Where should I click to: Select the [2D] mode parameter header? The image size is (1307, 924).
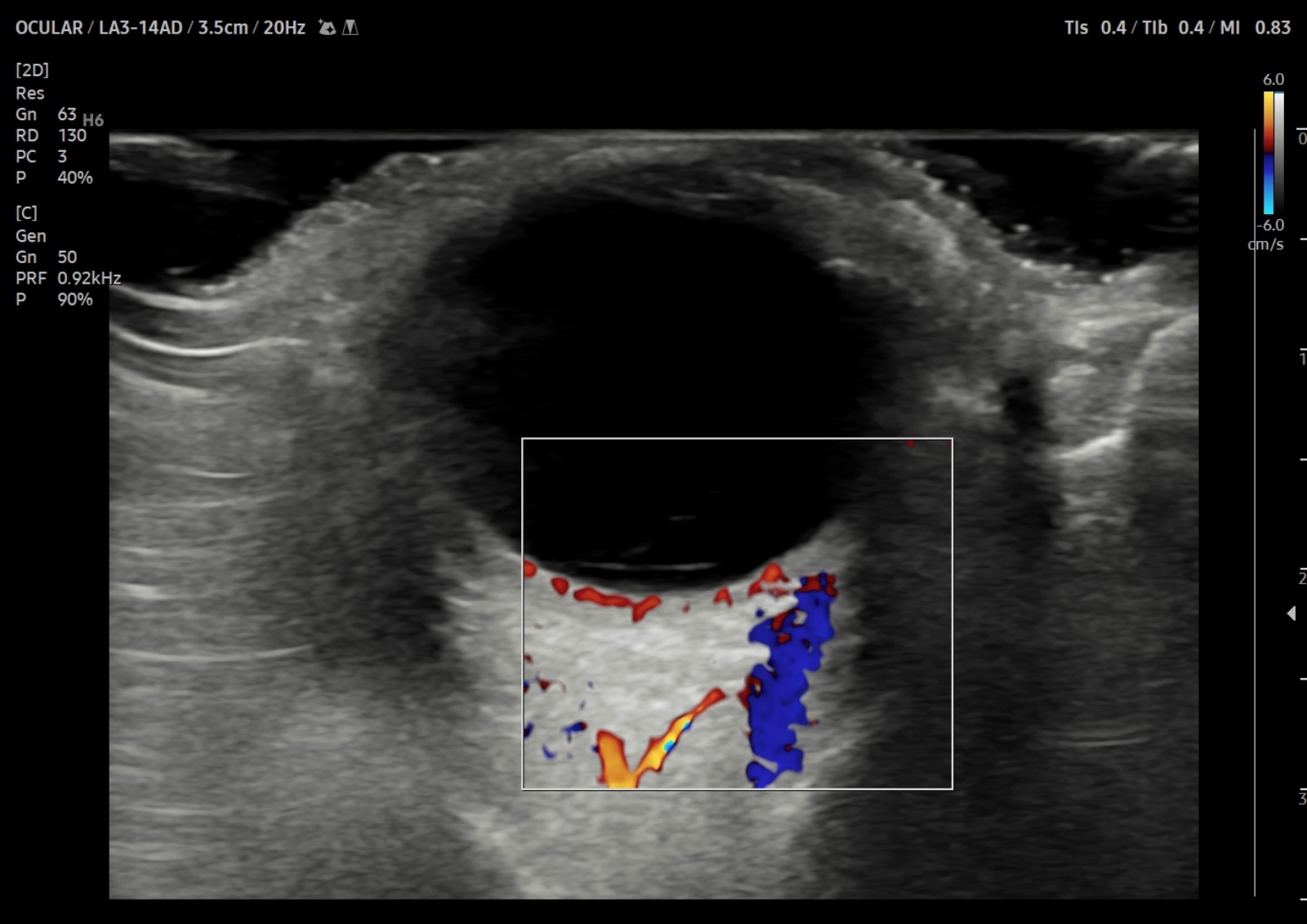(32, 70)
